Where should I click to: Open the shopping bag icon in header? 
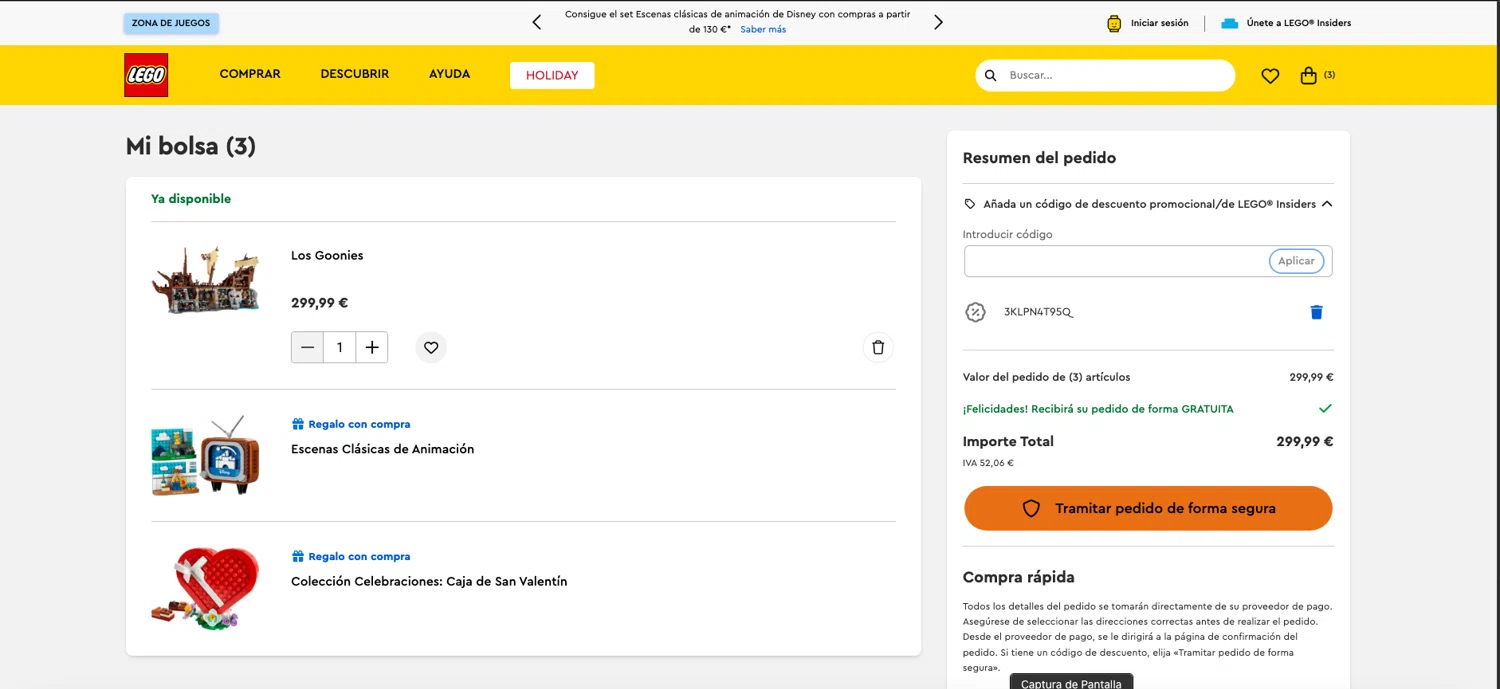(x=1308, y=75)
